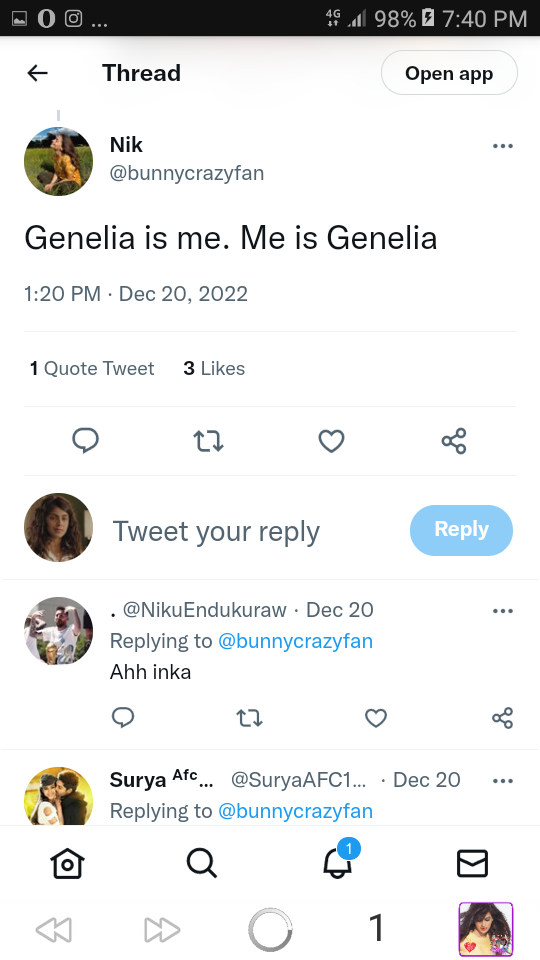The width and height of the screenshot is (540, 960).
Task: Click the blue Reply button
Action: click(x=461, y=530)
